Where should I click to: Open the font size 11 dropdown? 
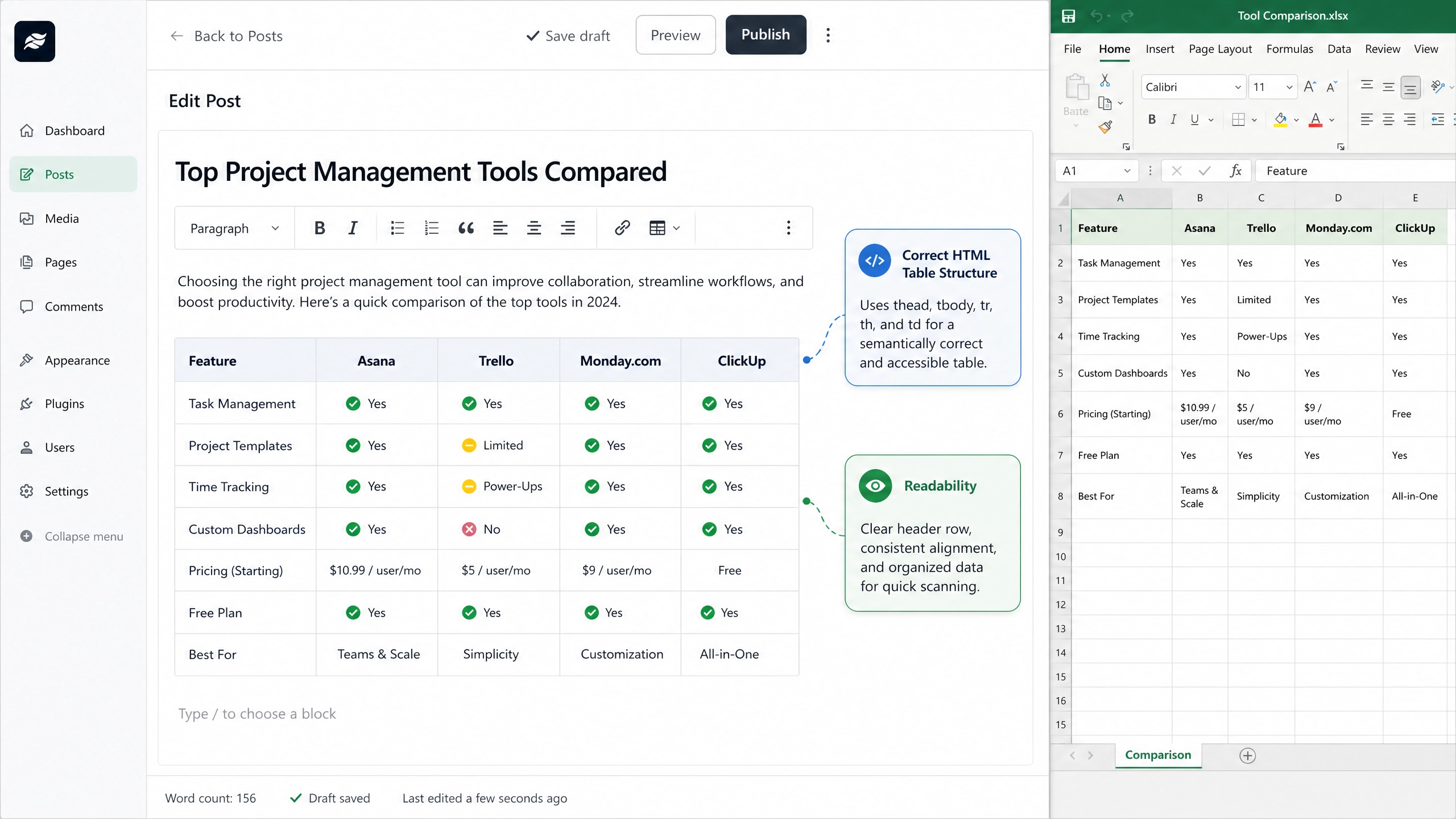[1289, 87]
